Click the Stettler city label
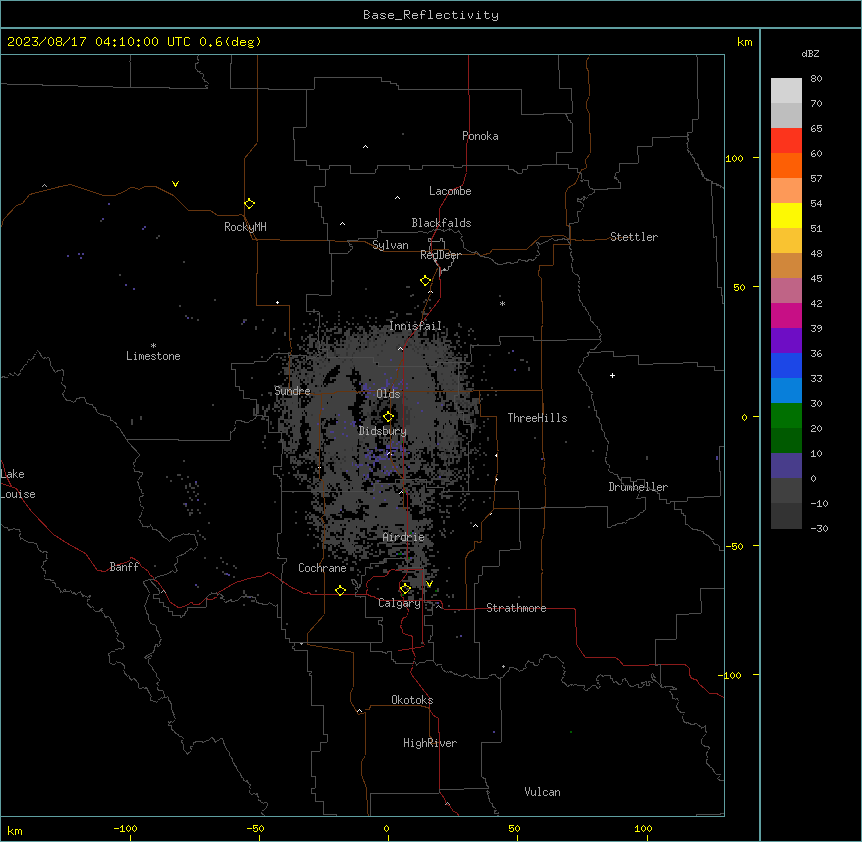 (634, 237)
